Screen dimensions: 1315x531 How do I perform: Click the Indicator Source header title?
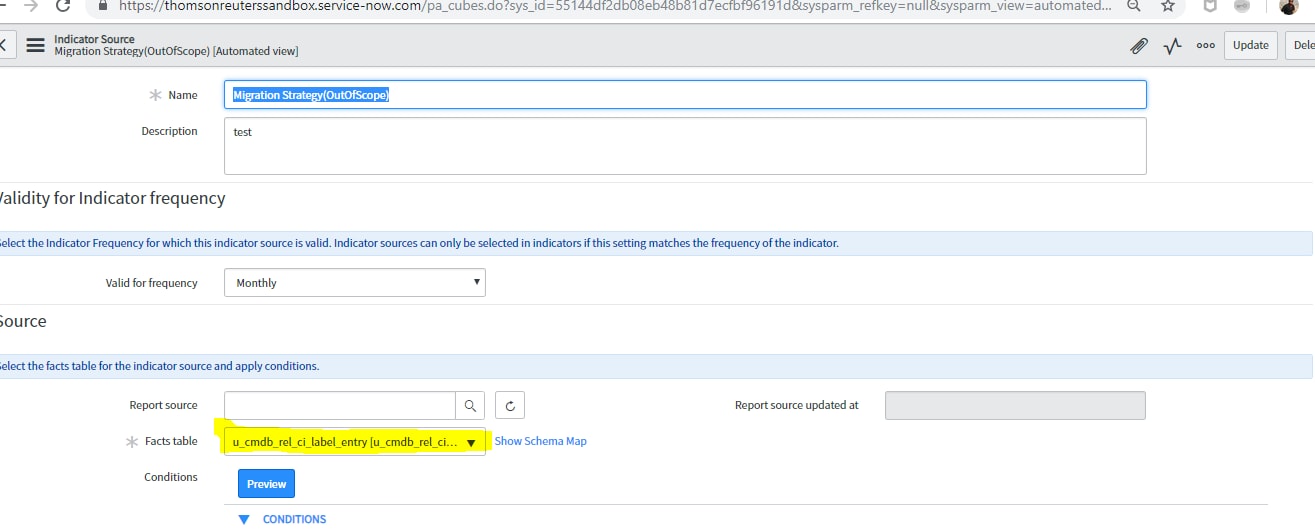click(x=94, y=39)
